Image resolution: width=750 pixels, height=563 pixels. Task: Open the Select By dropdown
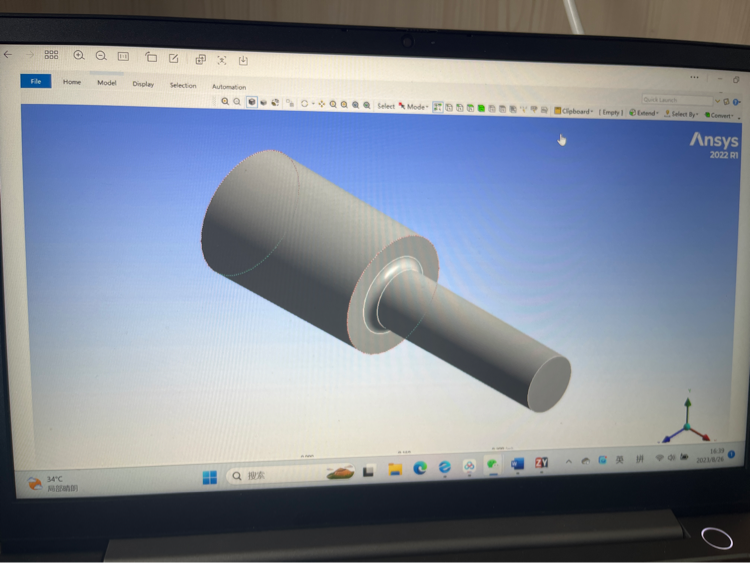pos(681,114)
